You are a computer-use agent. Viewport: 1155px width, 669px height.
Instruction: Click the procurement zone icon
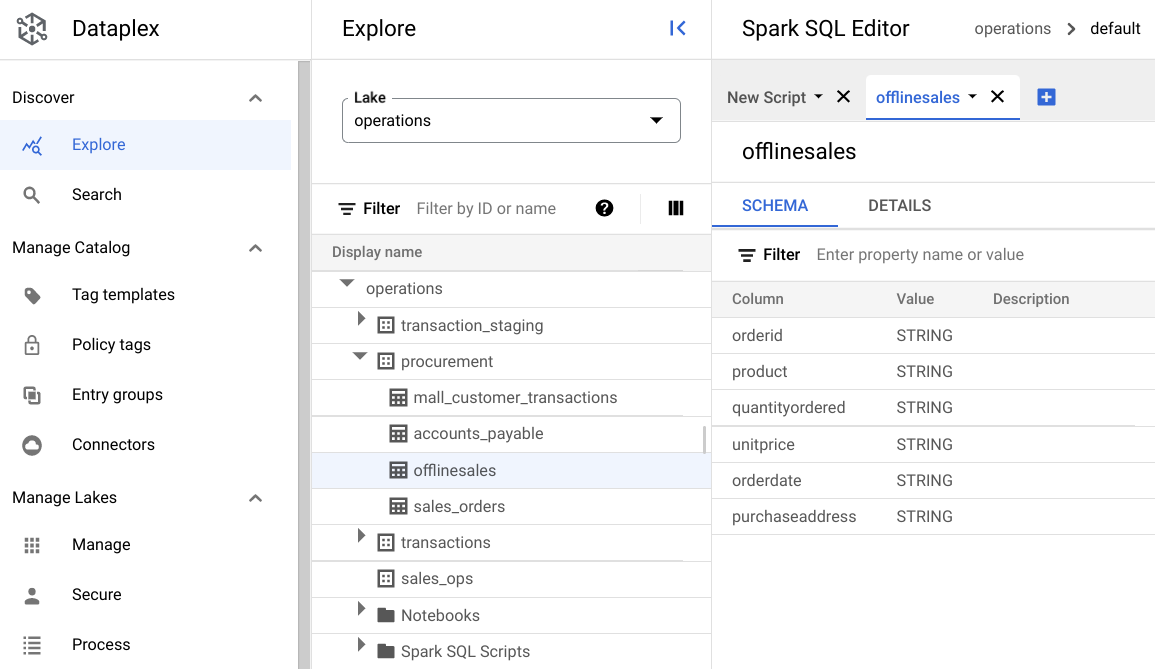pos(386,362)
